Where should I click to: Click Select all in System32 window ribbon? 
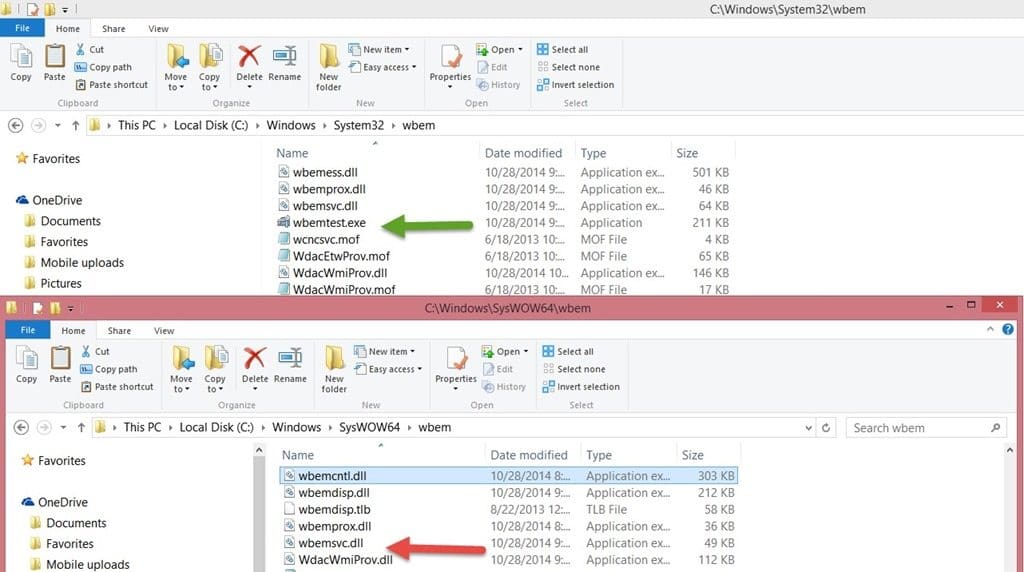pos(562,50)
